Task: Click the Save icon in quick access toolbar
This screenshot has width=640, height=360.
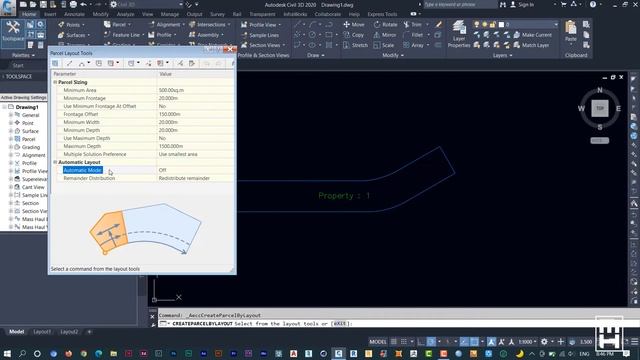Action: 43,4
